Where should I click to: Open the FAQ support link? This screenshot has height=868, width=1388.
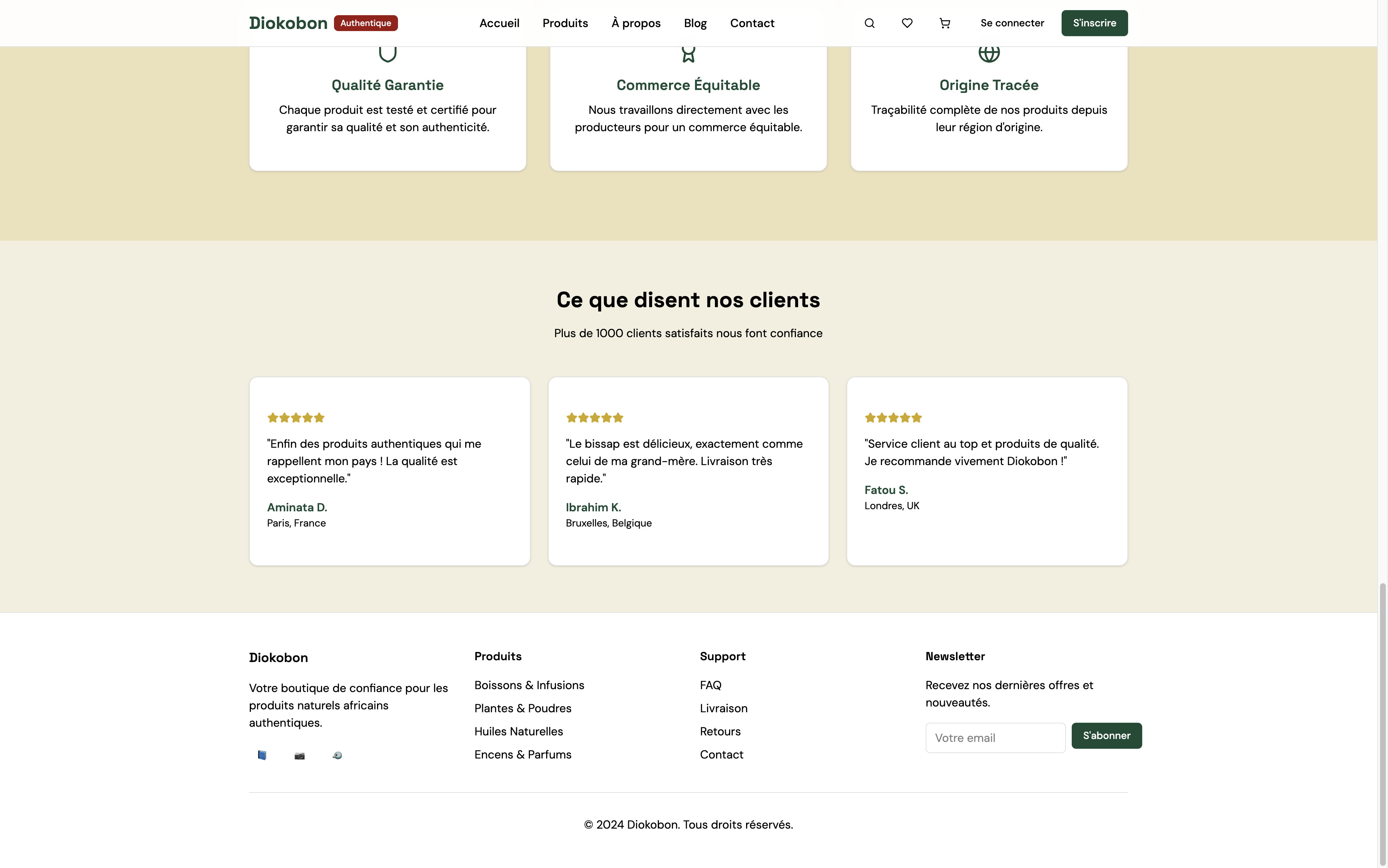[x=710, y=685]
